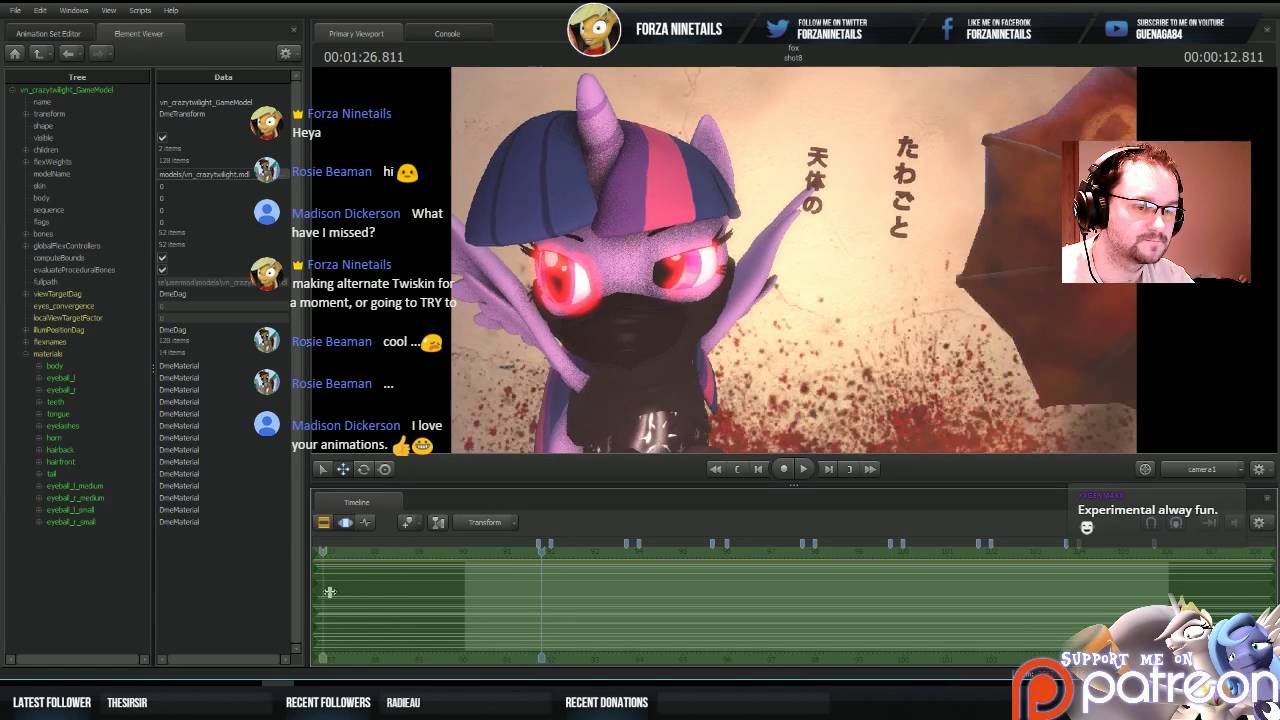Click the Twitter bird icon in banner
The width and height of the screenshot is (1280, 720).
click(778, 29)
